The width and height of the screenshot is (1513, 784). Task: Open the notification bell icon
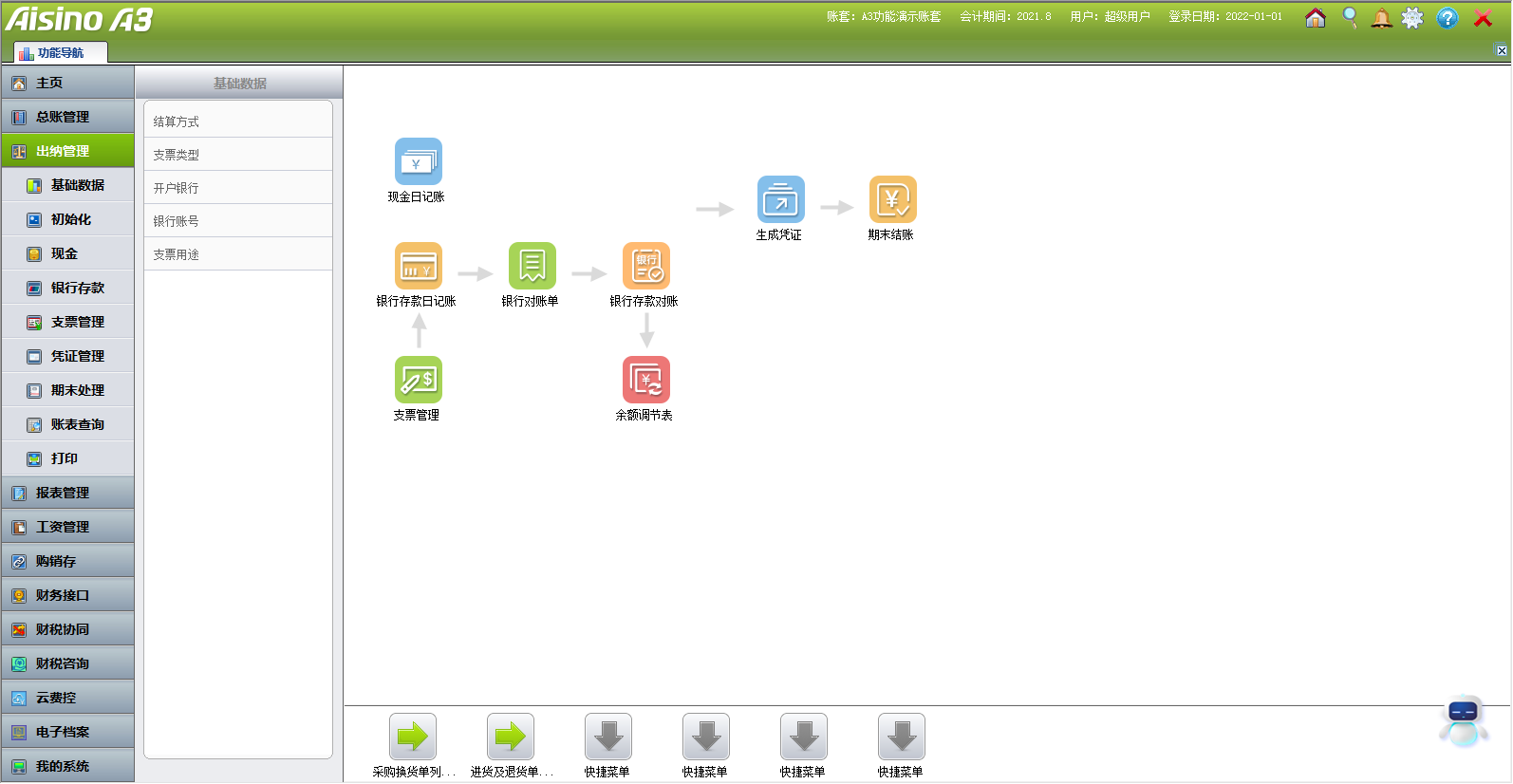click(x=1381, y=18)
